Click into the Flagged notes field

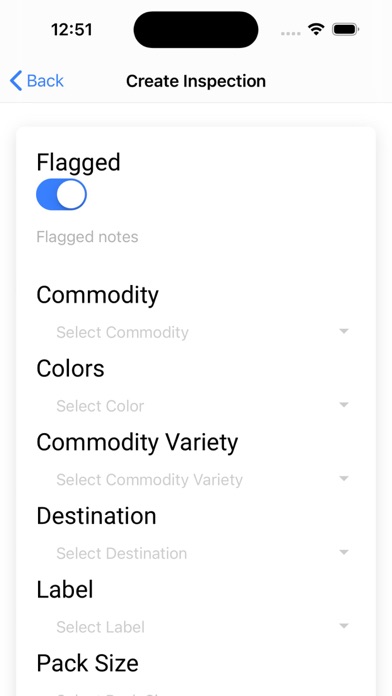click(x=196, y=237)
